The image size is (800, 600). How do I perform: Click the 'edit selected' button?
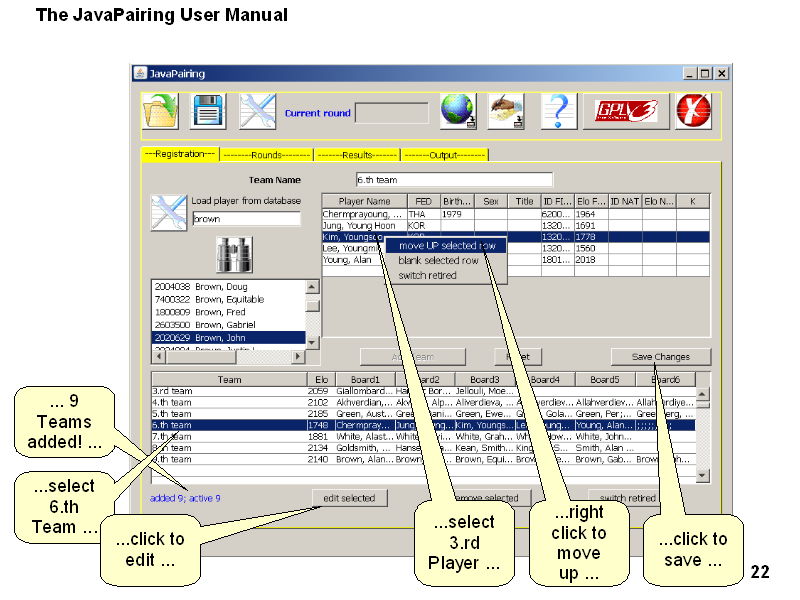tap(349, 498)
